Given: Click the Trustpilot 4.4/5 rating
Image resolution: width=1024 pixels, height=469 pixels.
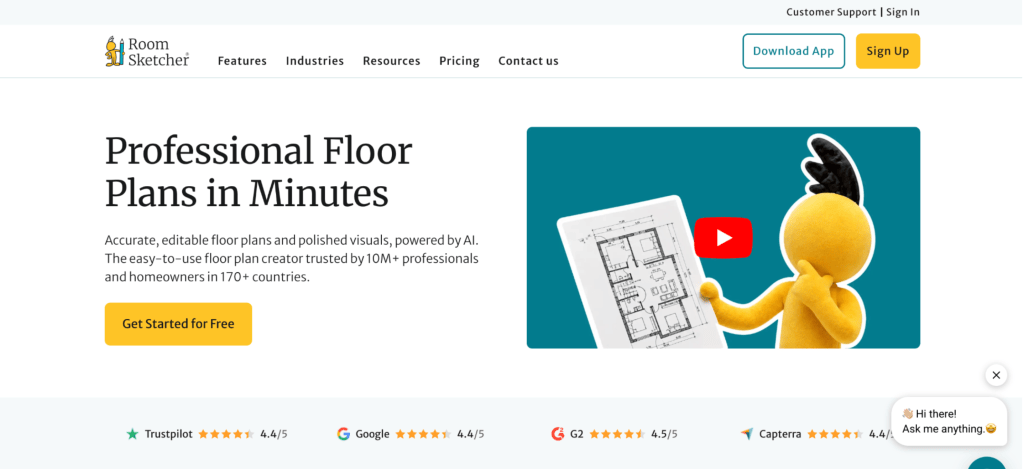Looking at the screenshot, I should (x=274, y=434).
